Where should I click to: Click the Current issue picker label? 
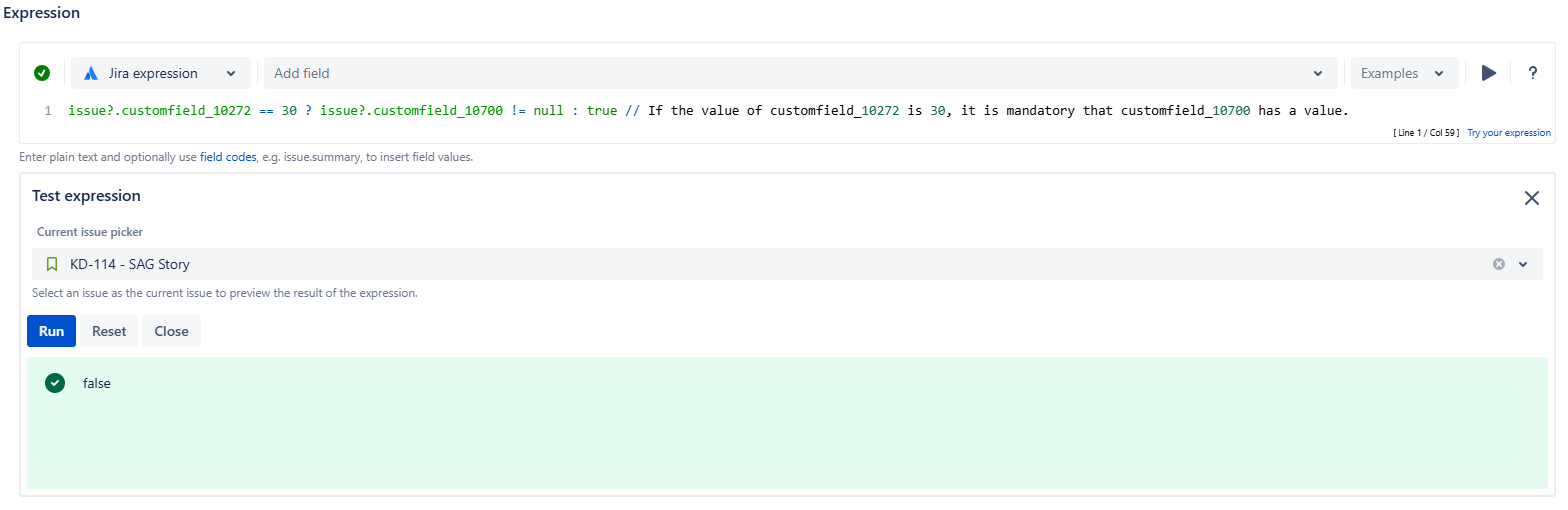click(x=90, y=232)
